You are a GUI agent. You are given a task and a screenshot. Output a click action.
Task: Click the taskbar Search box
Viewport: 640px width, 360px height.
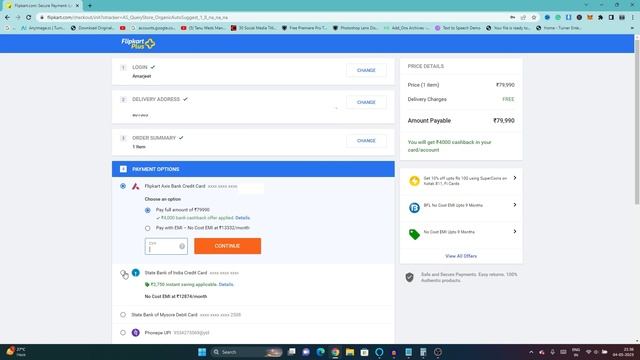click(247, 352)
